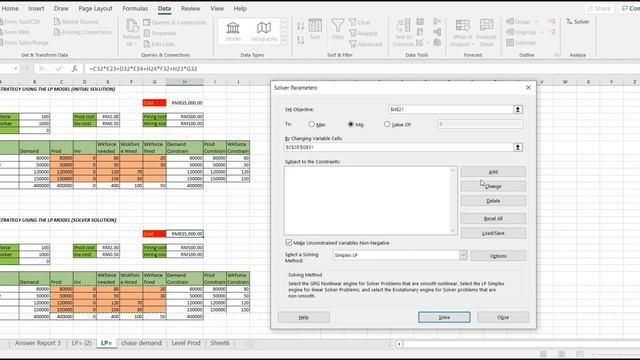Click the Clear filter icon
Viewport: 640px width, 360px height.
pos(353,22)
